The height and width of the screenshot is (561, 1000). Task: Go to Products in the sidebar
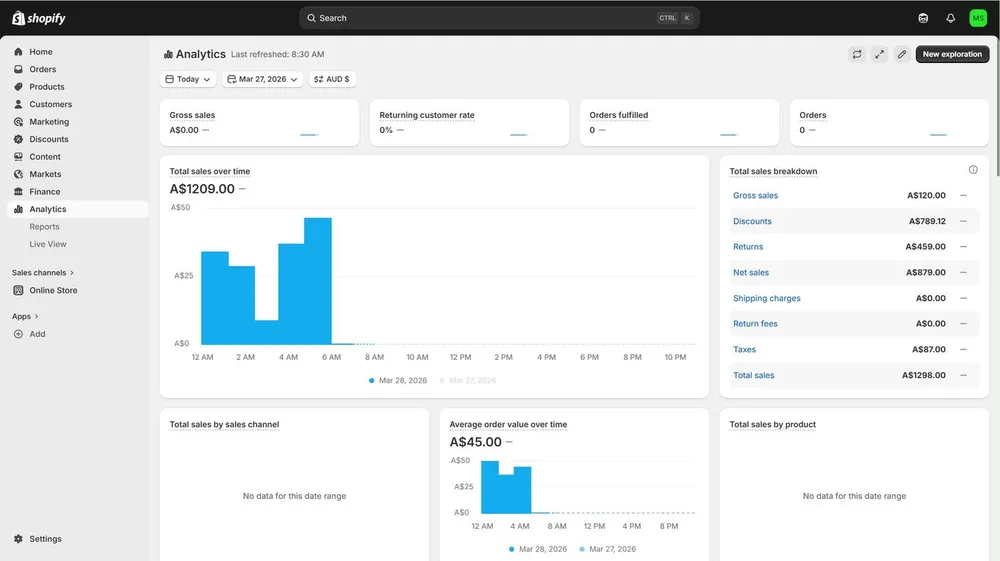pos(47,87)
